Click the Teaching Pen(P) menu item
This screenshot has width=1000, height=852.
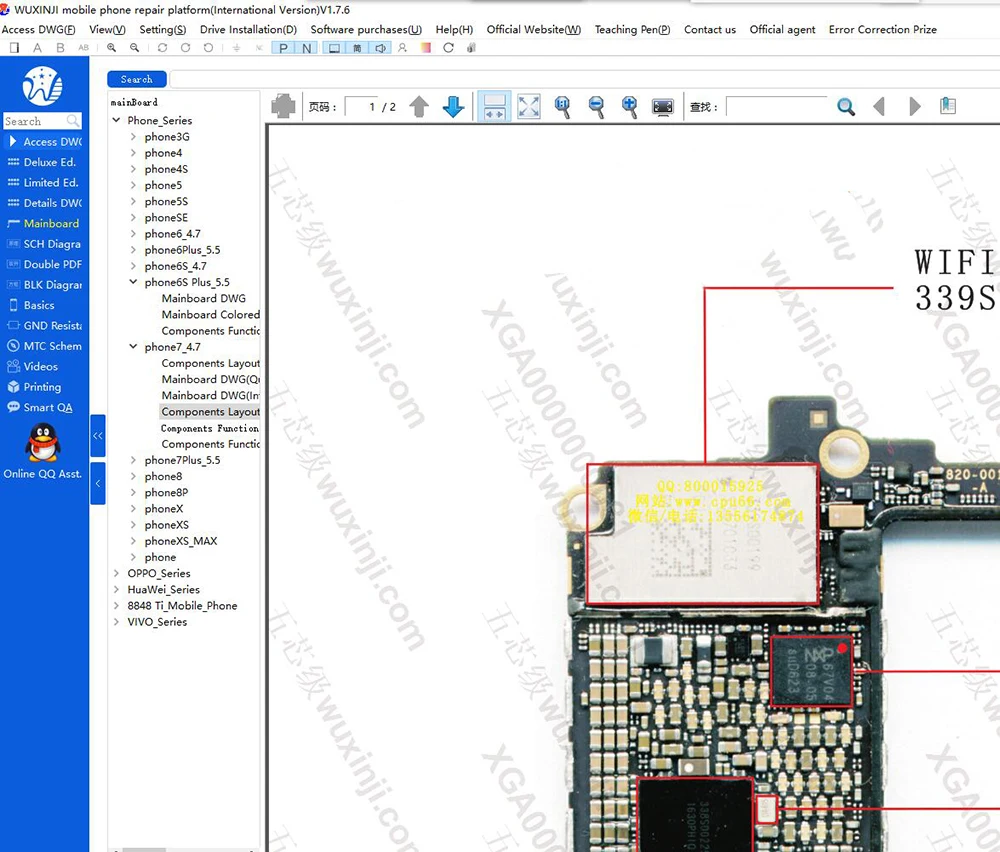(632, 29)
